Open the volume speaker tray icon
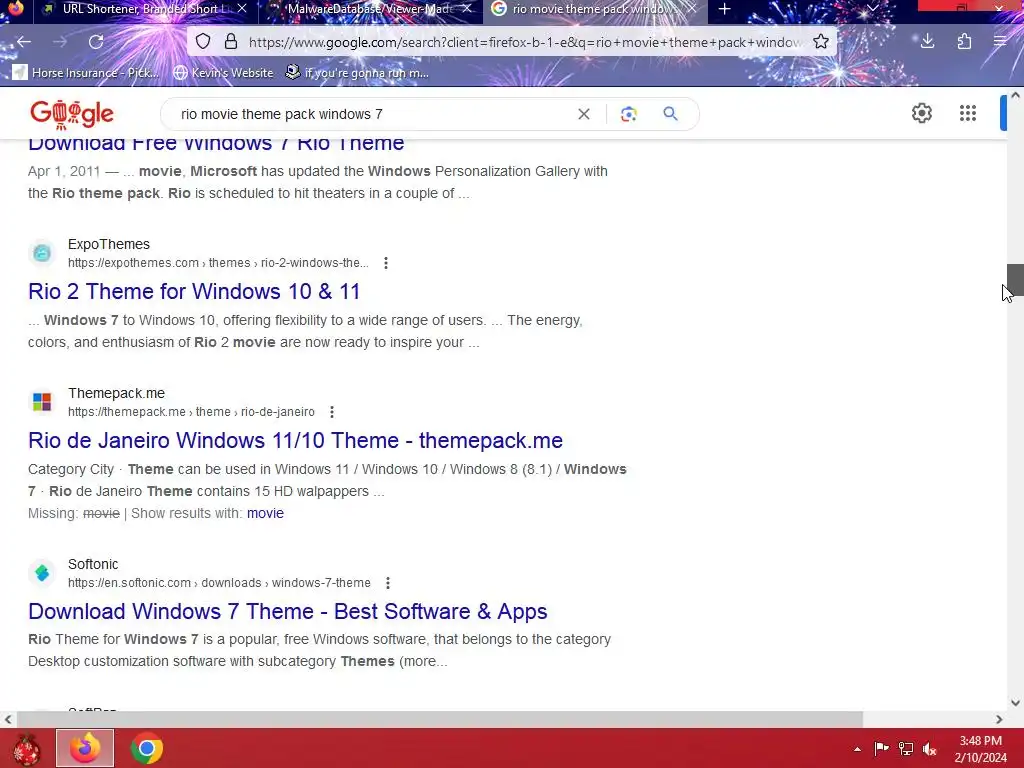Image resolution: width=1024 pixels, height=768 pixels. 929,748
